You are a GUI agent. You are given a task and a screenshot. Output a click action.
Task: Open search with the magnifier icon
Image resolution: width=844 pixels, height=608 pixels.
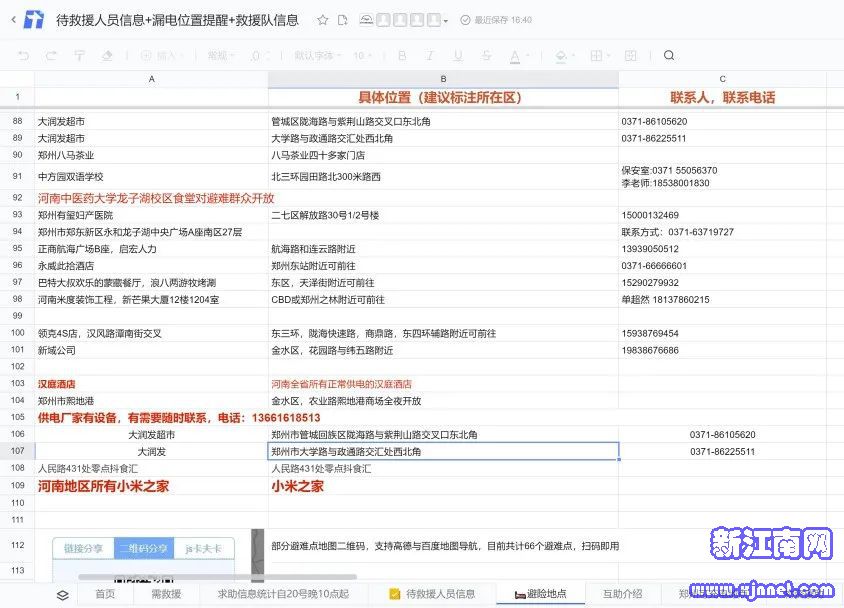pos(669,55)
